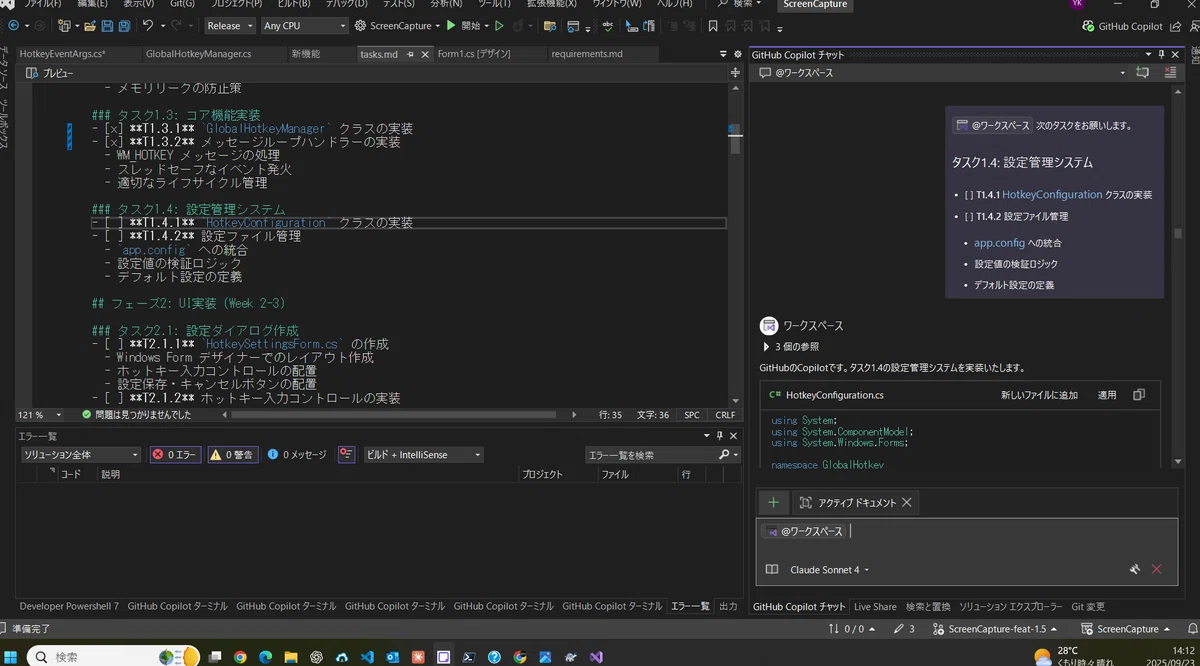Click 新しいファイルに追加 button
Image resolution: width=1200 pixels, height=666 pixels.
pyautogui.click(x=1039, y=395)
